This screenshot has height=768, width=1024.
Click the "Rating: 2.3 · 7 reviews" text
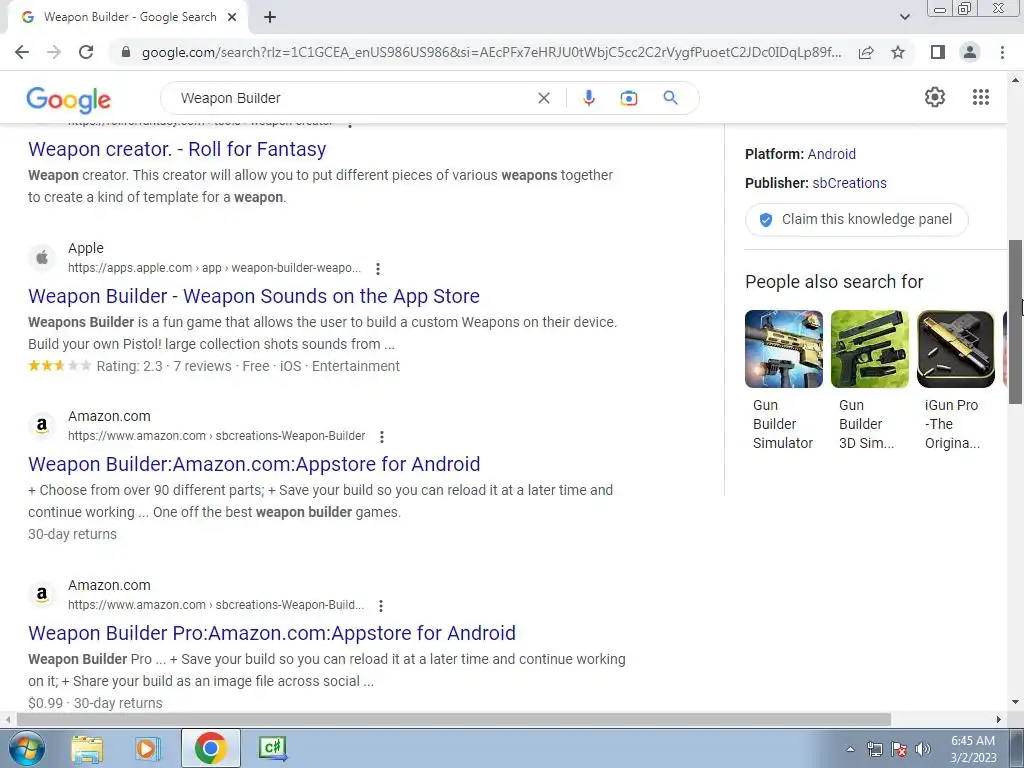point(164,366)
